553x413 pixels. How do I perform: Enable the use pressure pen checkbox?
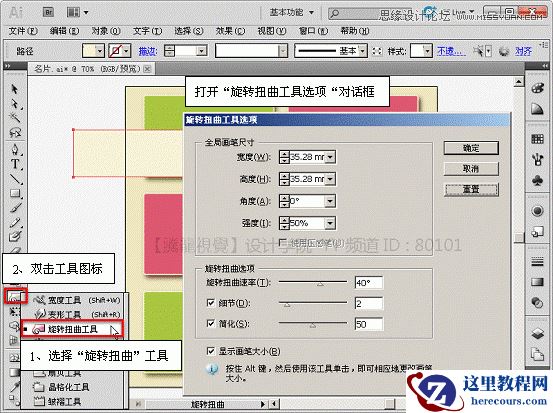282,243
